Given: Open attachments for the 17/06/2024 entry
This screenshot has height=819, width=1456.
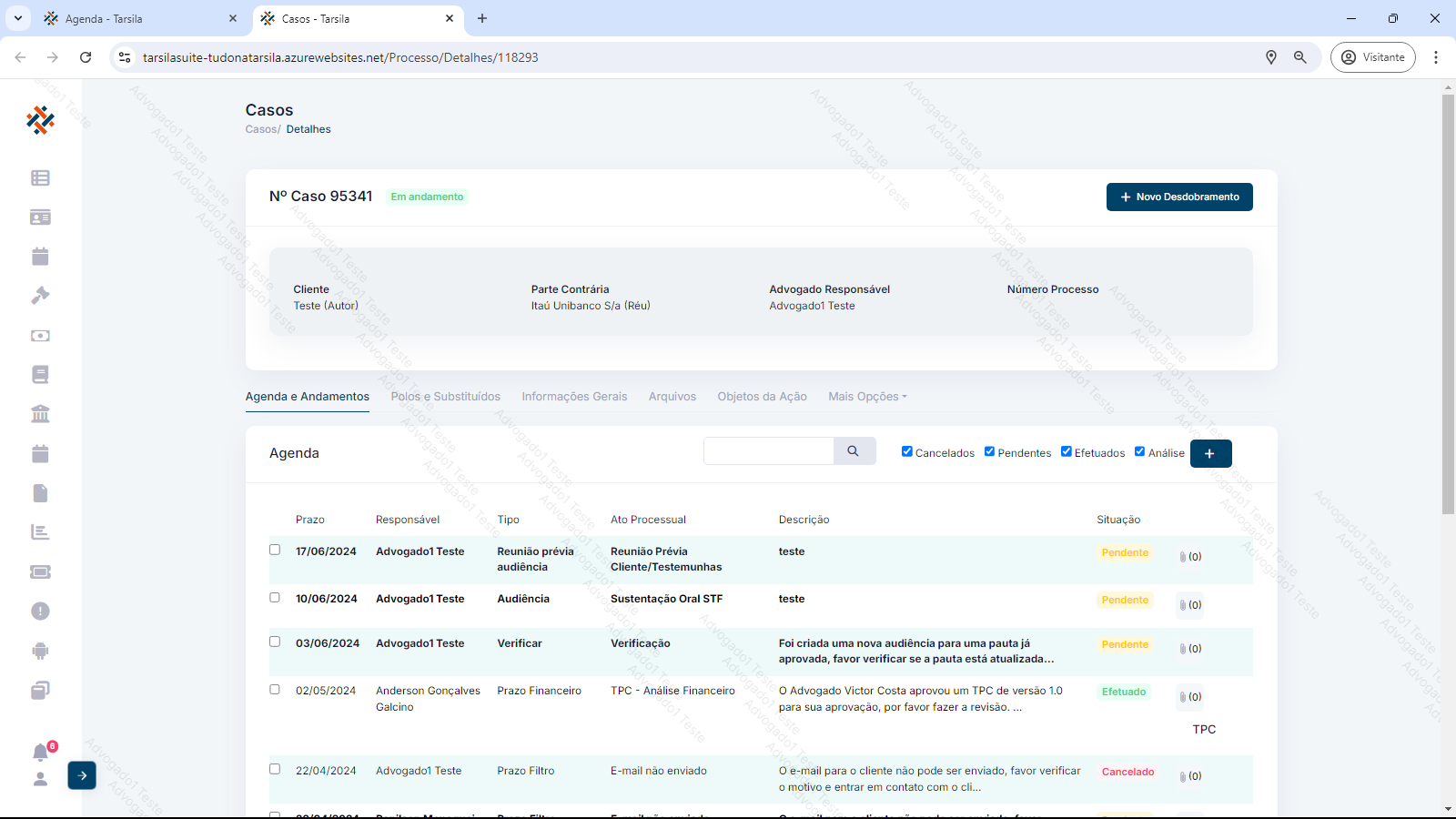Looking at the screenshot, I should [1190, 557].
